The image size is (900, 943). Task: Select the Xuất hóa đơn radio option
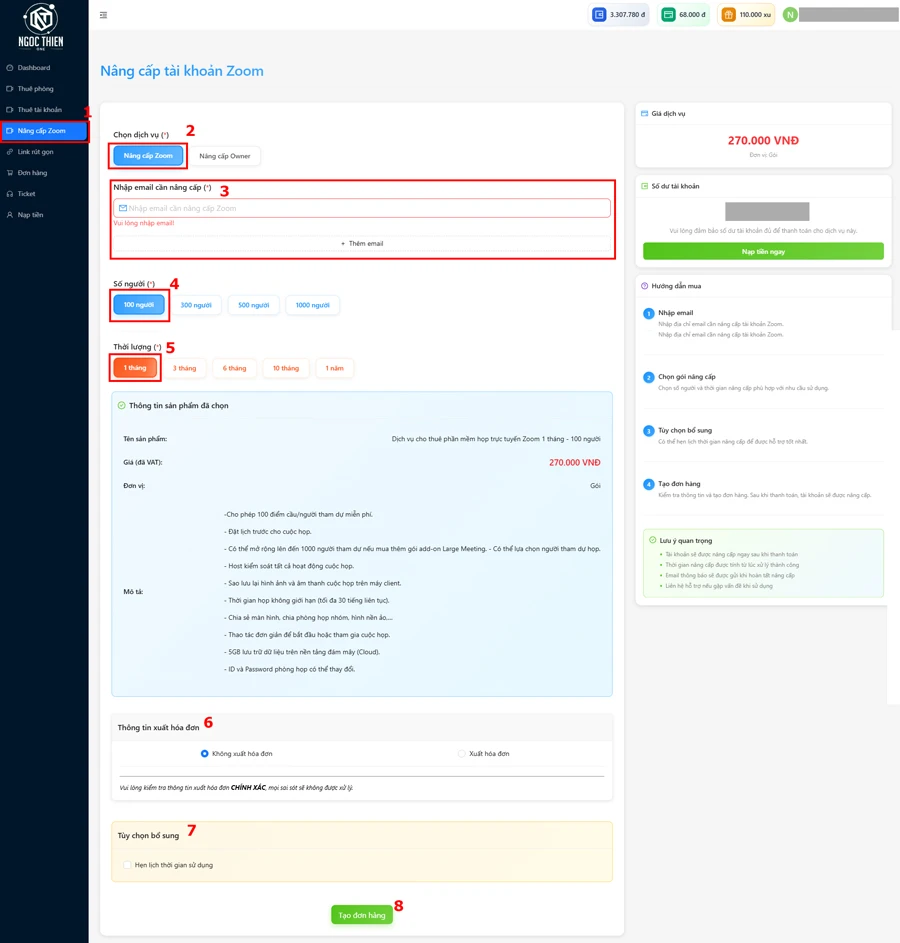tap(462, 754)
